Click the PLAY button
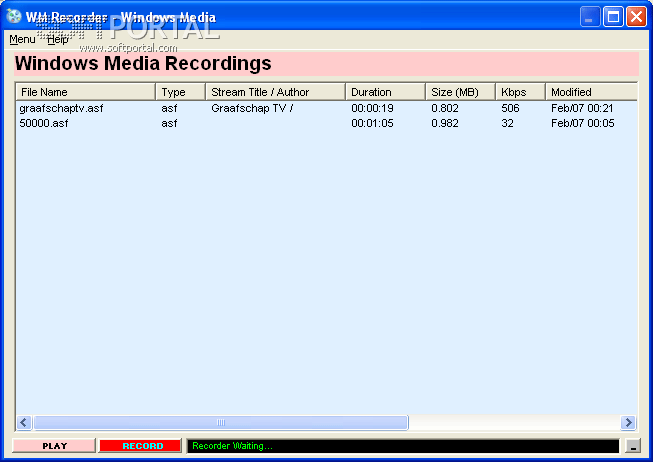Screen dimensions: 653x462 pos(54,446)
